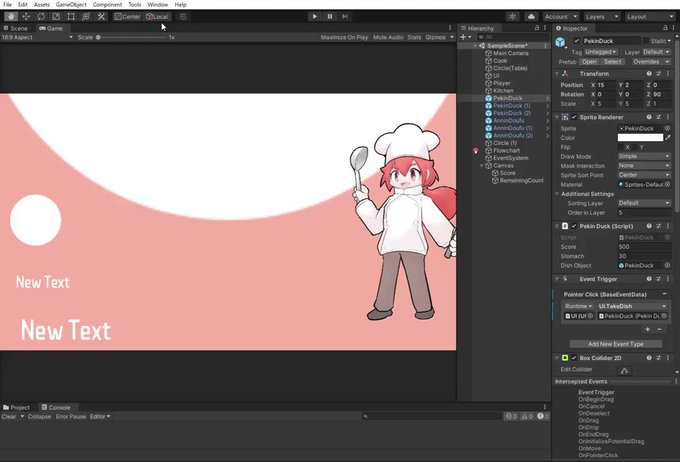
Task: Click the Pause button
Action: [x=330, y=16]
